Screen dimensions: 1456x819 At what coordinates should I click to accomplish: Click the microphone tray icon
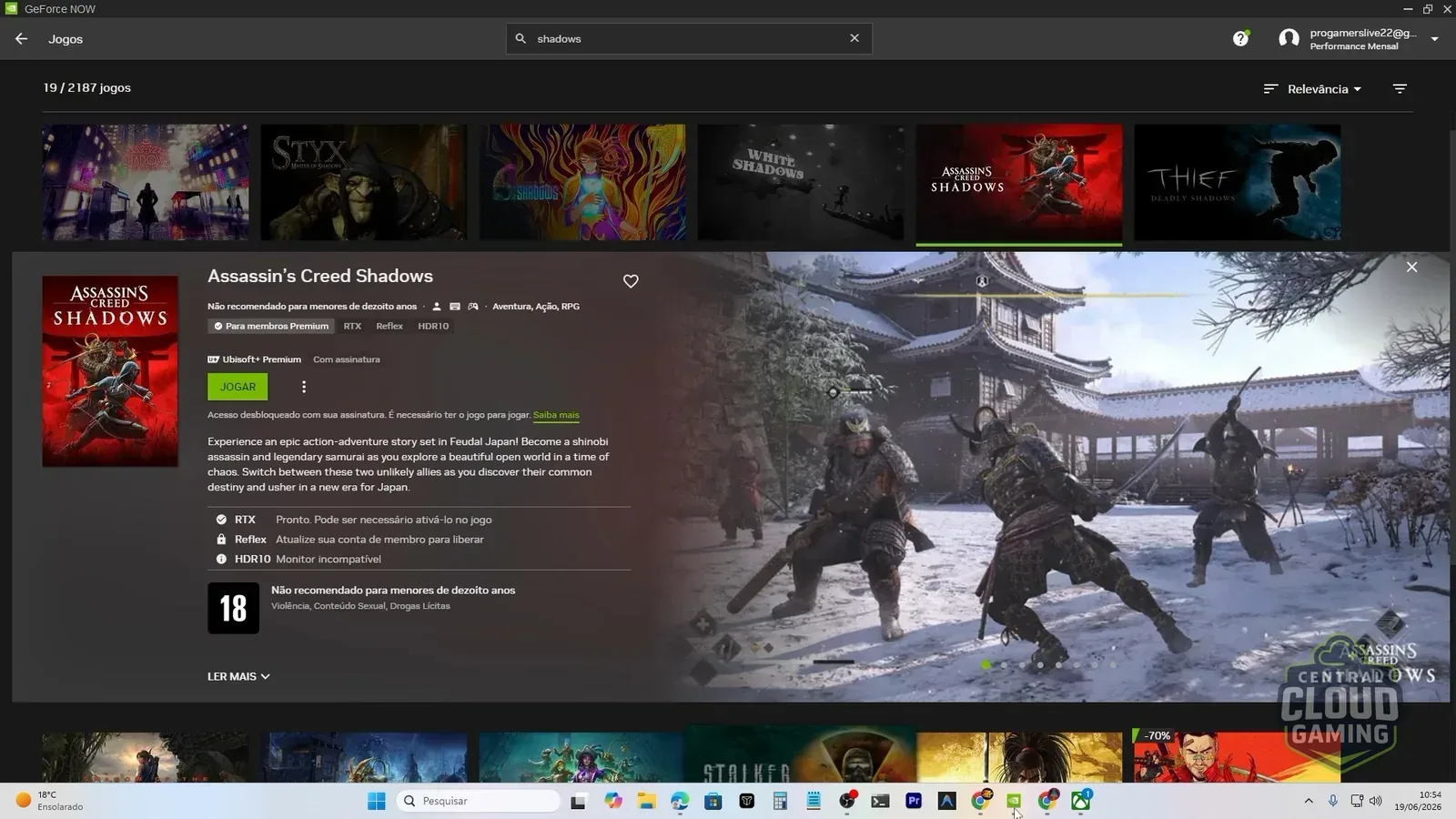(1332, 801)
